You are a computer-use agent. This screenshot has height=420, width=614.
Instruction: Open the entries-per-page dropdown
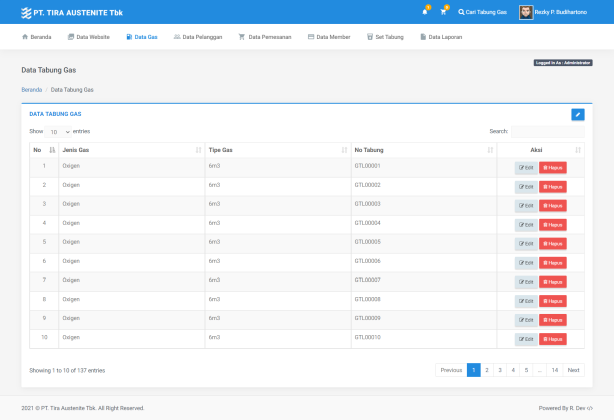(59, 131)
